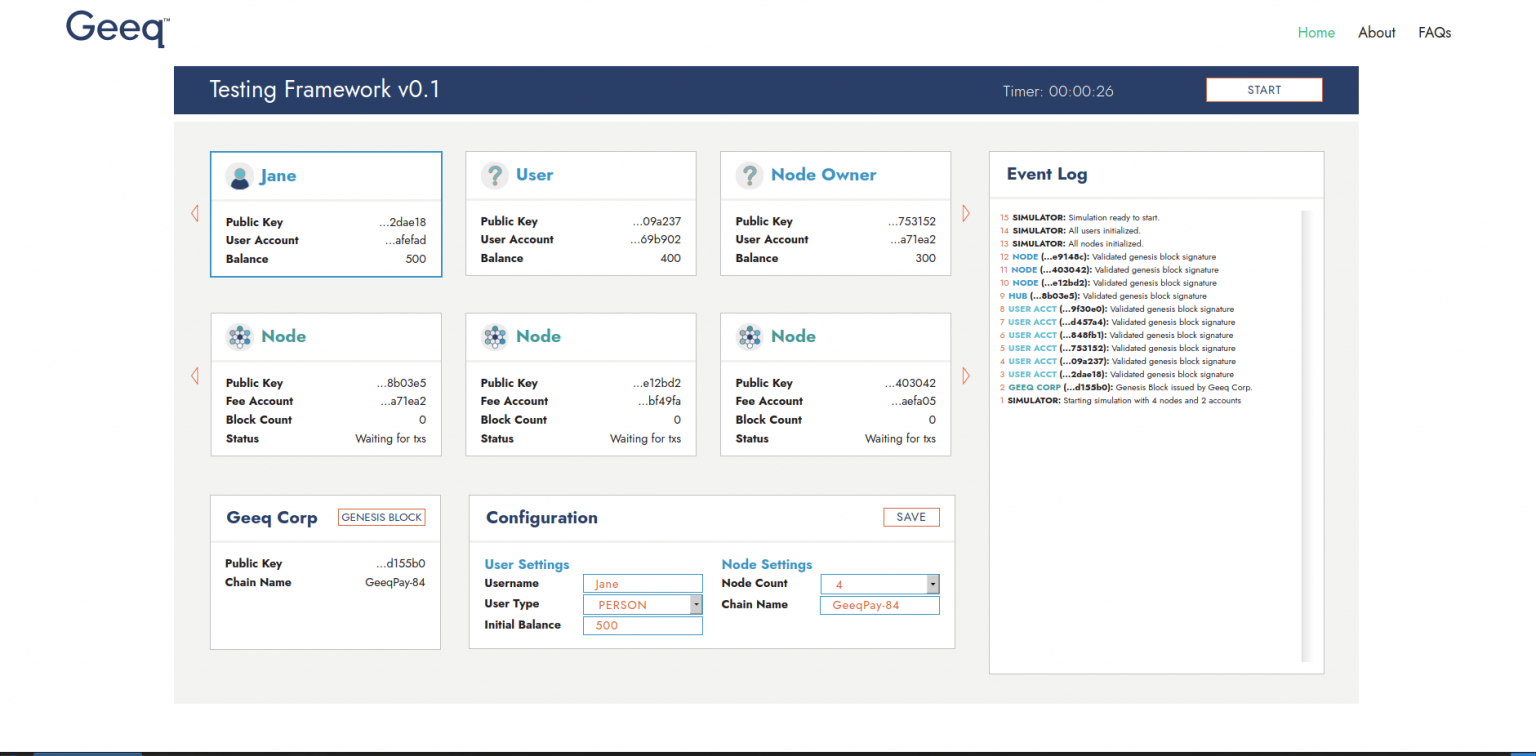1536x756 pixels.
Task: Click the right arrow beside the node cards
Action: pos(965,375)
